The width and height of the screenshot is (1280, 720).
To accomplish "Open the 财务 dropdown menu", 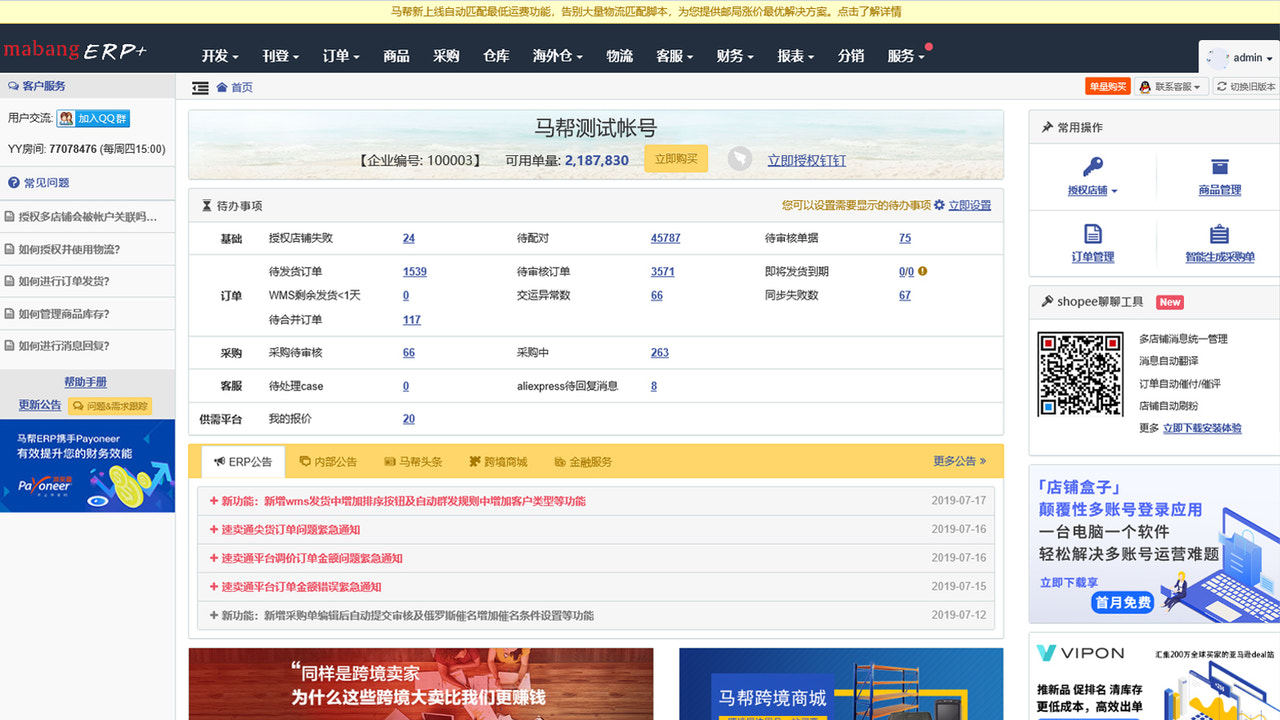I will 735,56.
